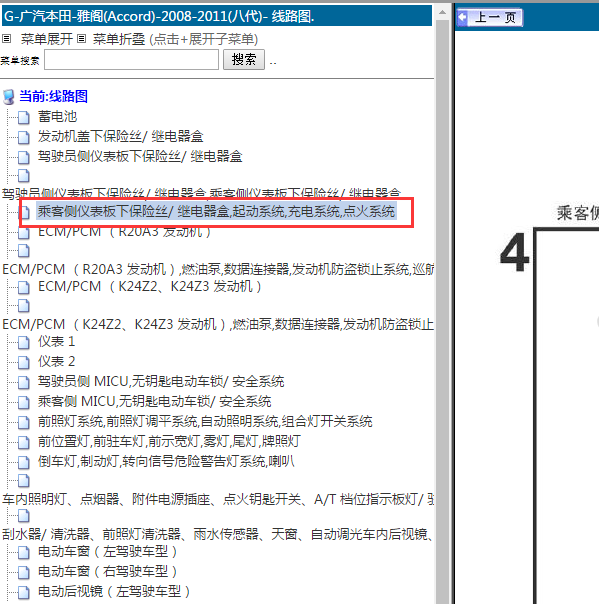Click the collapse-all icon before 菜单折叠
The width and height of the screenshot is (599, 604).
81,39
